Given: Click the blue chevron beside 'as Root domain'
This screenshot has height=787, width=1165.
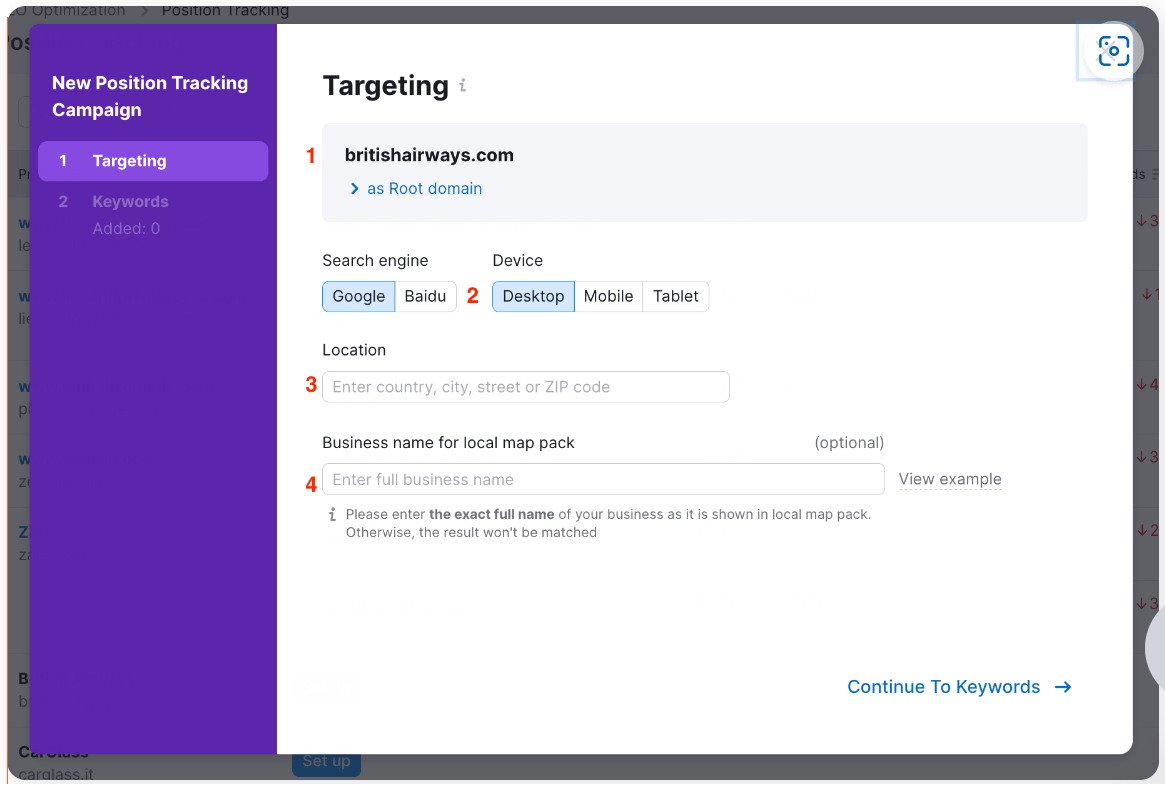Looking at the screenshot, I should pyautogui.click(x=354, y=188).
